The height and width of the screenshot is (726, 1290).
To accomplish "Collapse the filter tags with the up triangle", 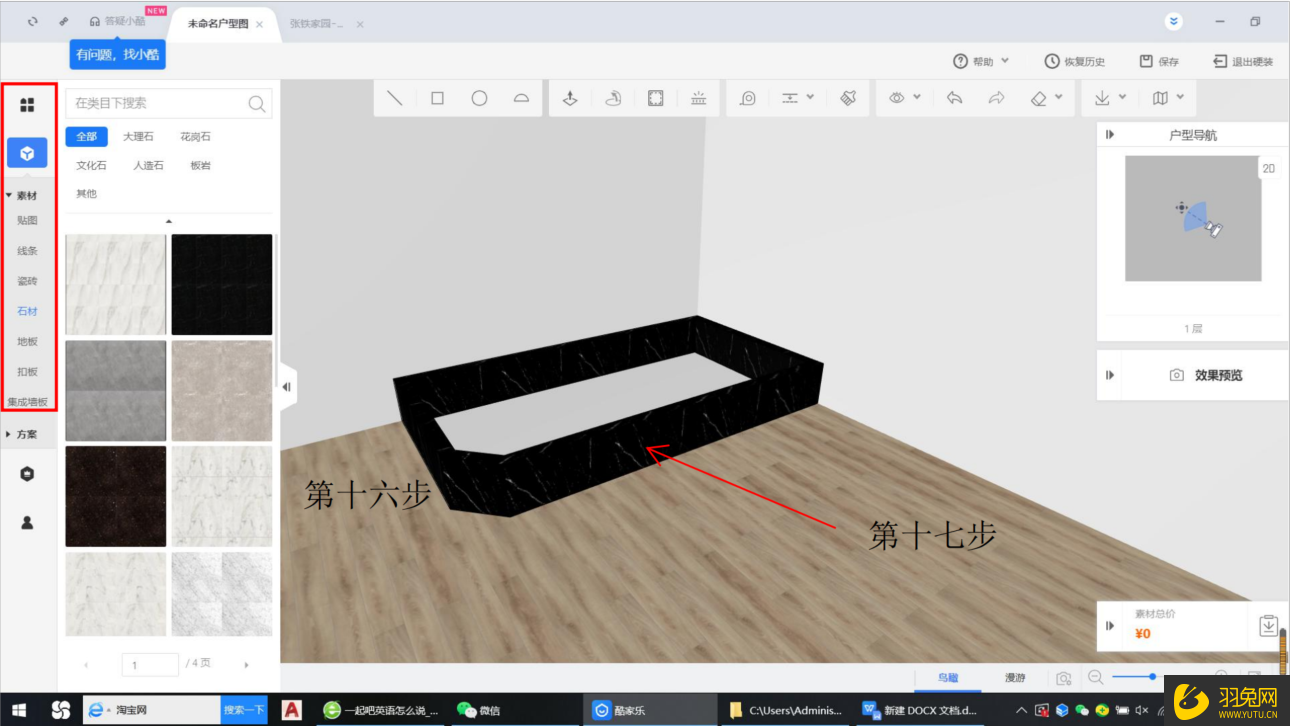I will pos(168,221).
